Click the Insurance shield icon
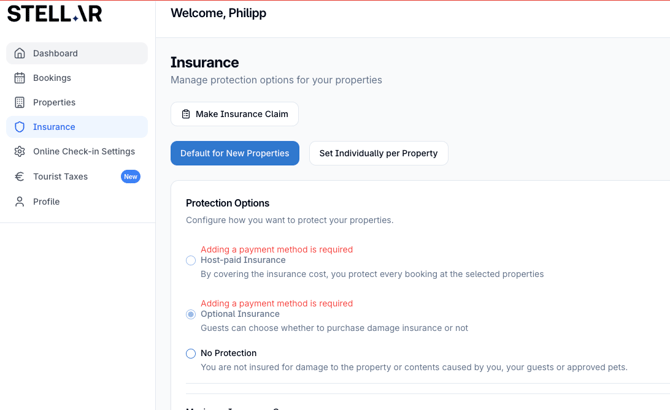The width and height of the screenshot is (670, 410). (x=20, y=127)
